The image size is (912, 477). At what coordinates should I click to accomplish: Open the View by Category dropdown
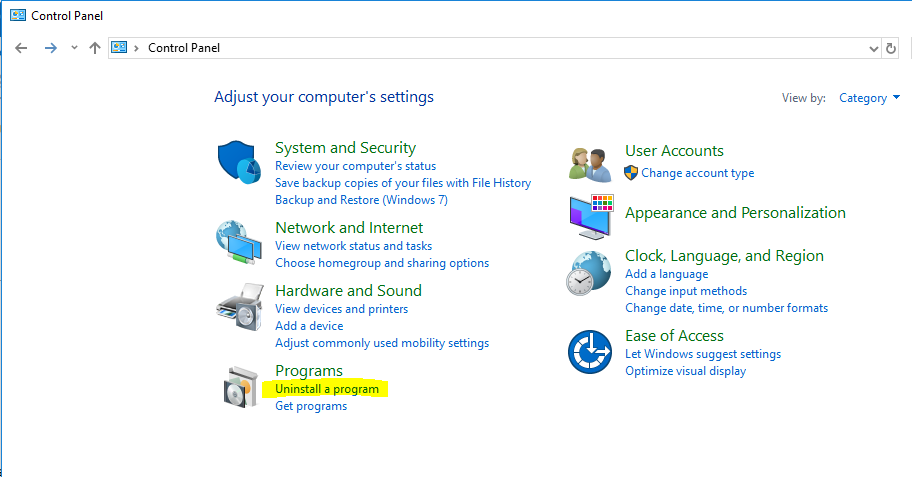[x=869, y=98]
